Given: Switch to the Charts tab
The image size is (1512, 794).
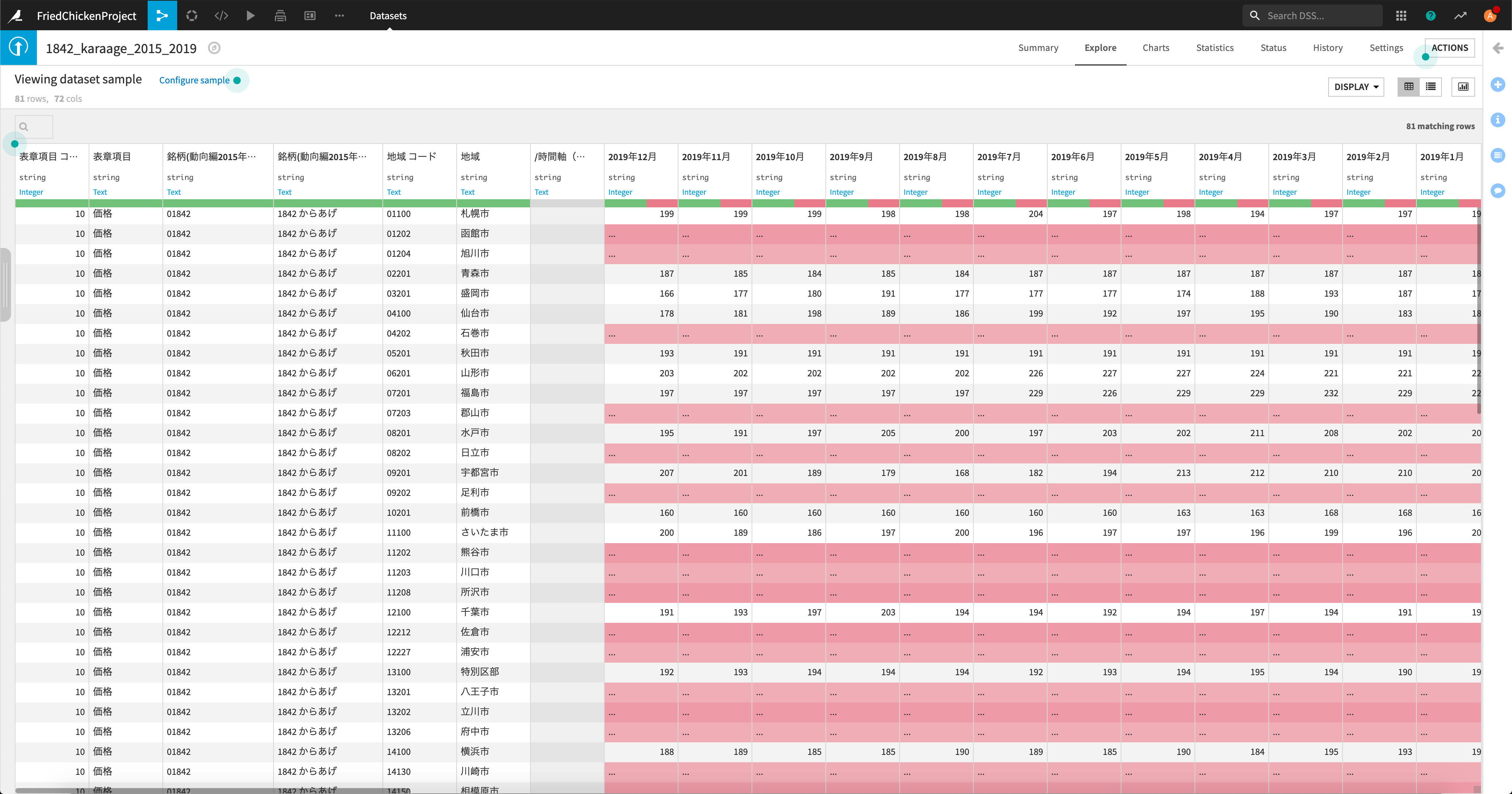Looking at the screenshot, I should 1155,48.
